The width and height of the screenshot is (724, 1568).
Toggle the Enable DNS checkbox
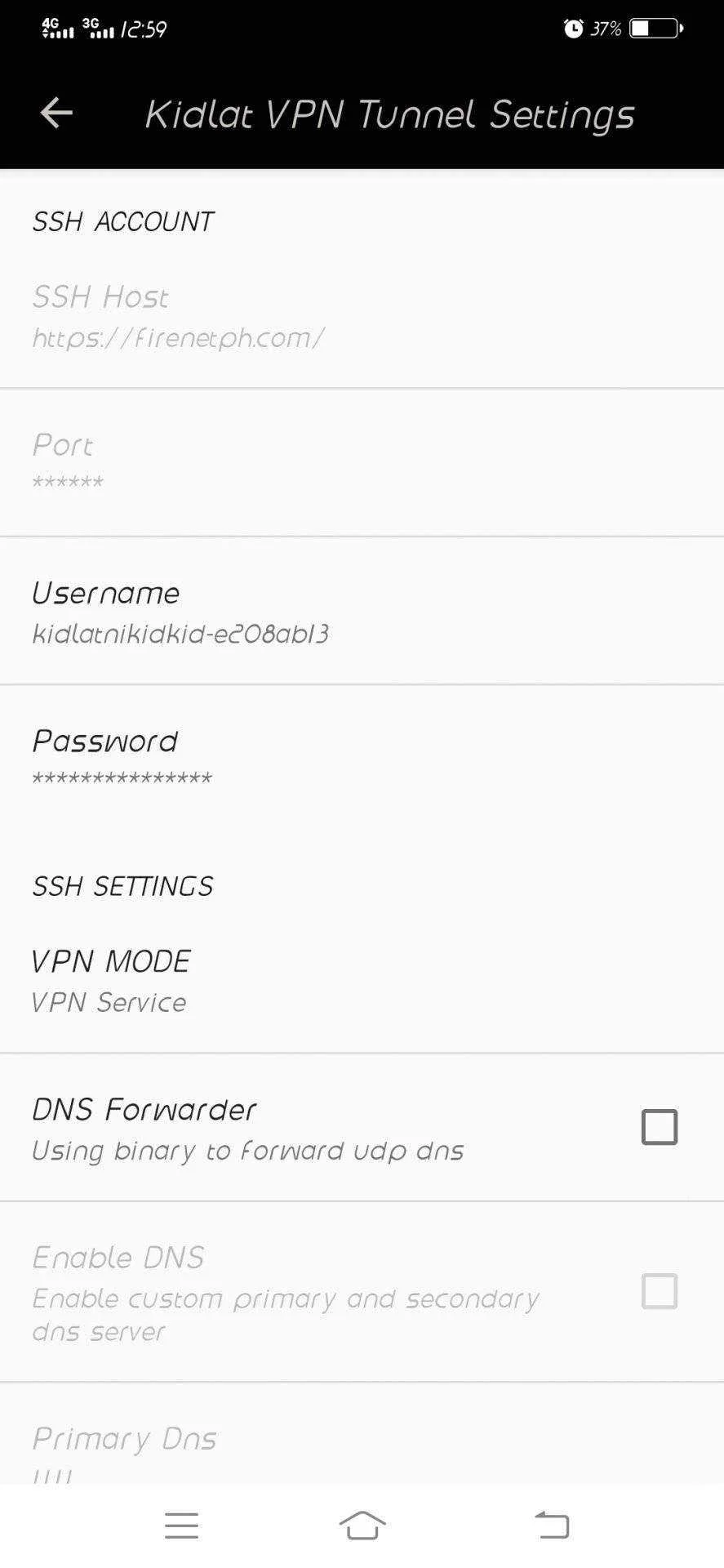coord(660,1291)
